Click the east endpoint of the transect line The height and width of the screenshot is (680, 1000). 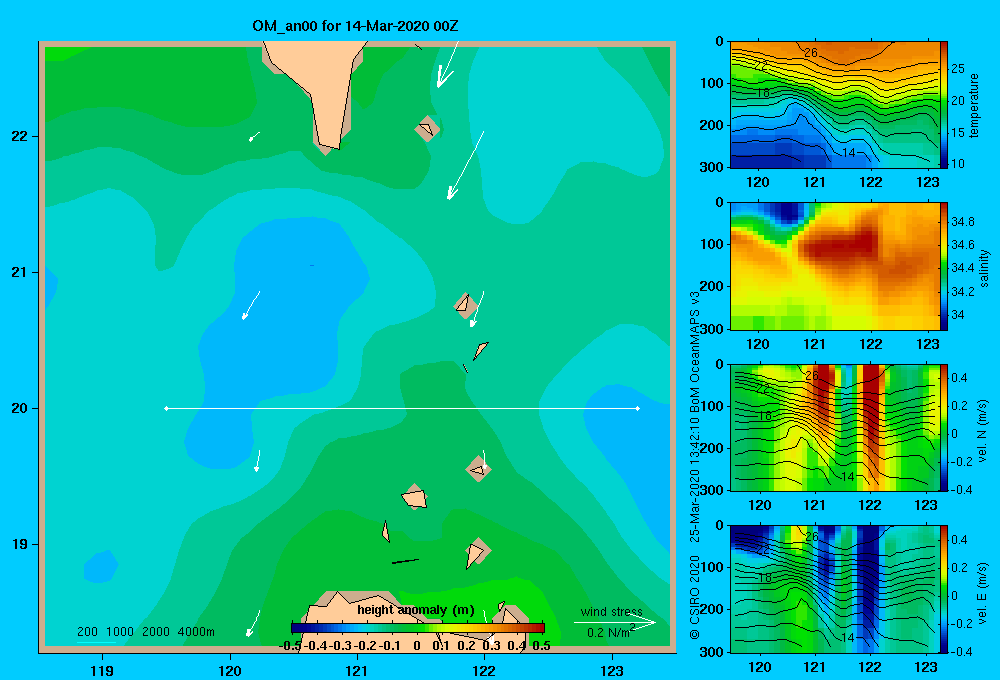click(638, 408)
